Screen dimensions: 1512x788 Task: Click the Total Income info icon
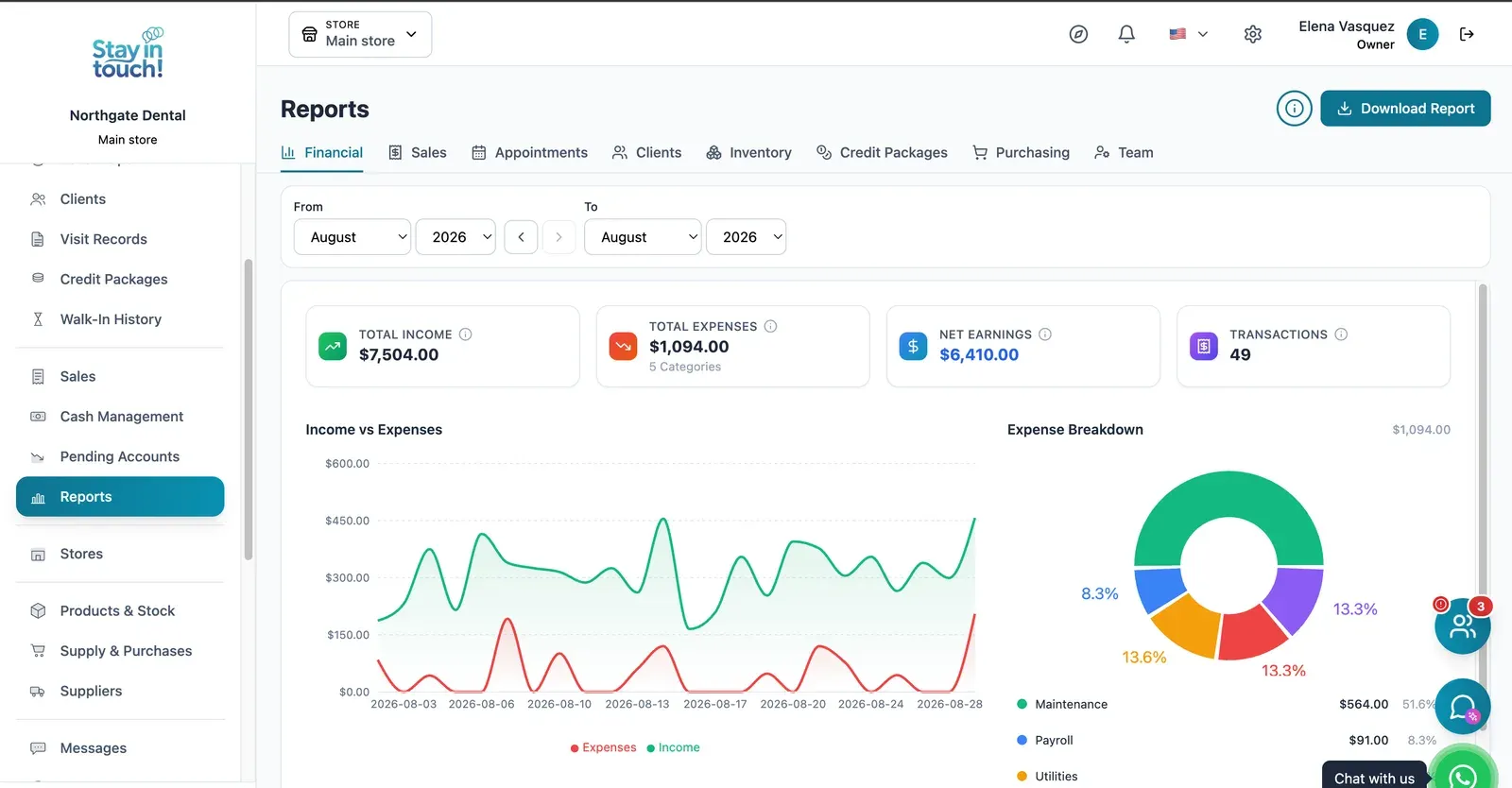pos(466,334)
